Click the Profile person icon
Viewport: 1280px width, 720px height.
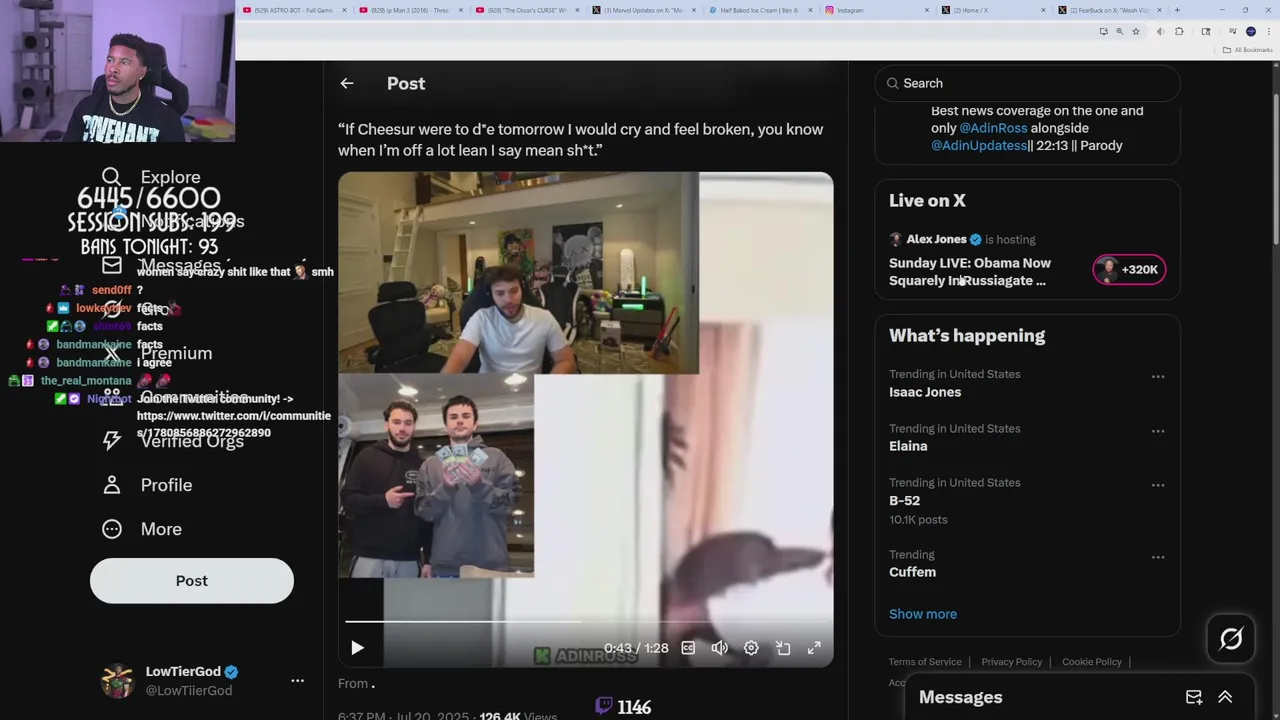click(x=111, y=485)
